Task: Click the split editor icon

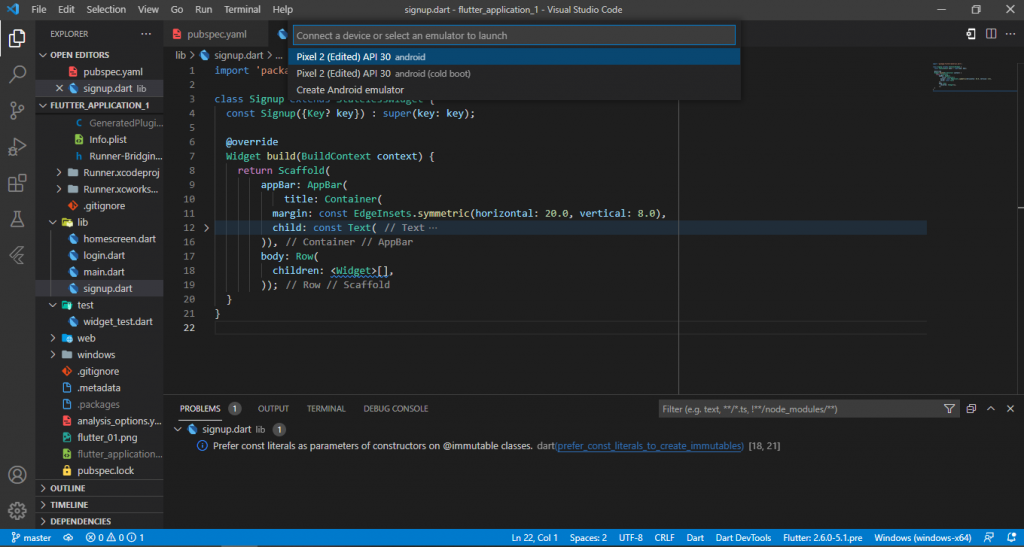Action: [x=991, y=34]
